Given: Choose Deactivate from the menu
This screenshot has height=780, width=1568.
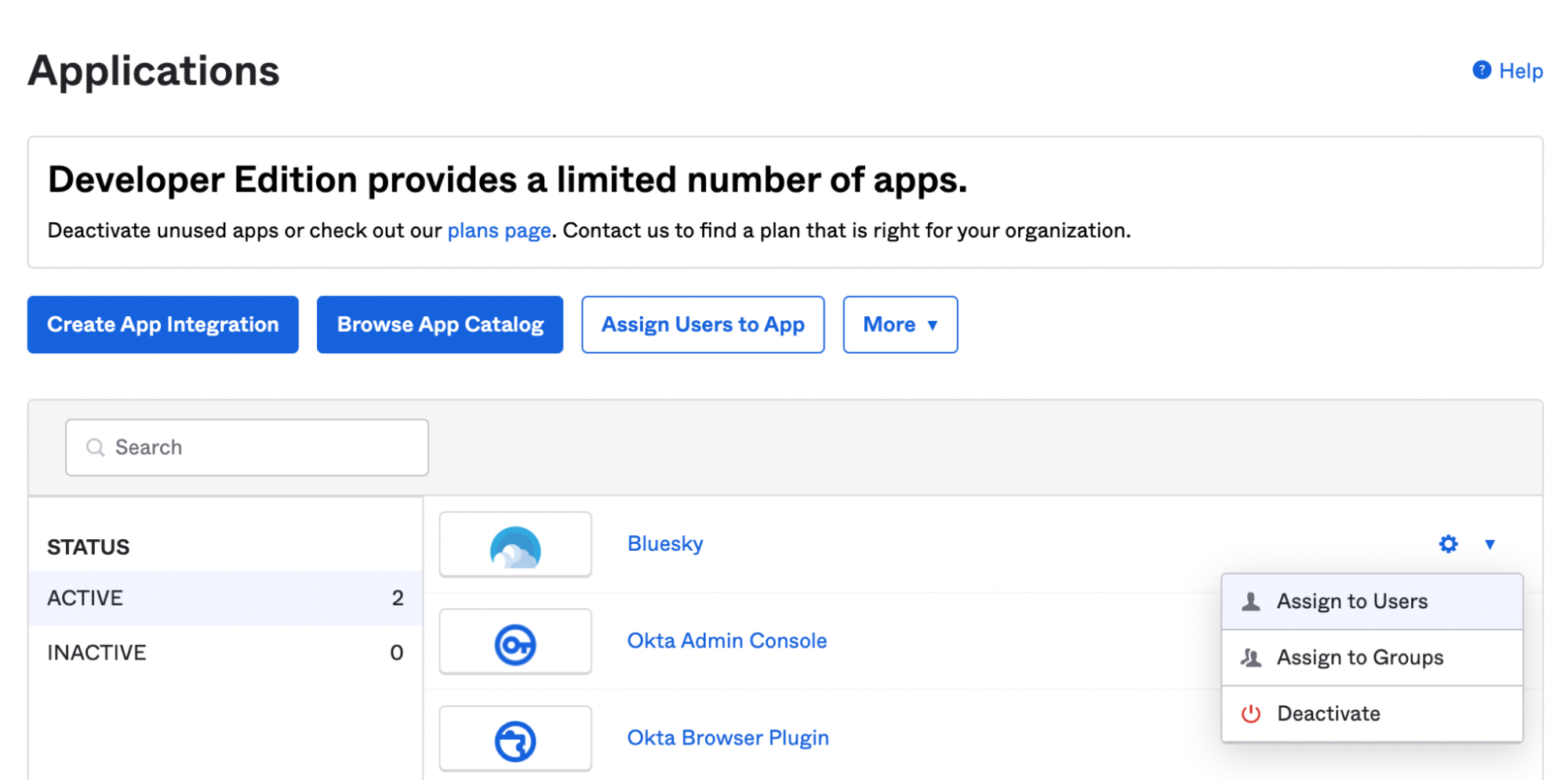Looking at the screenshot, I should tap(1372, 714).
